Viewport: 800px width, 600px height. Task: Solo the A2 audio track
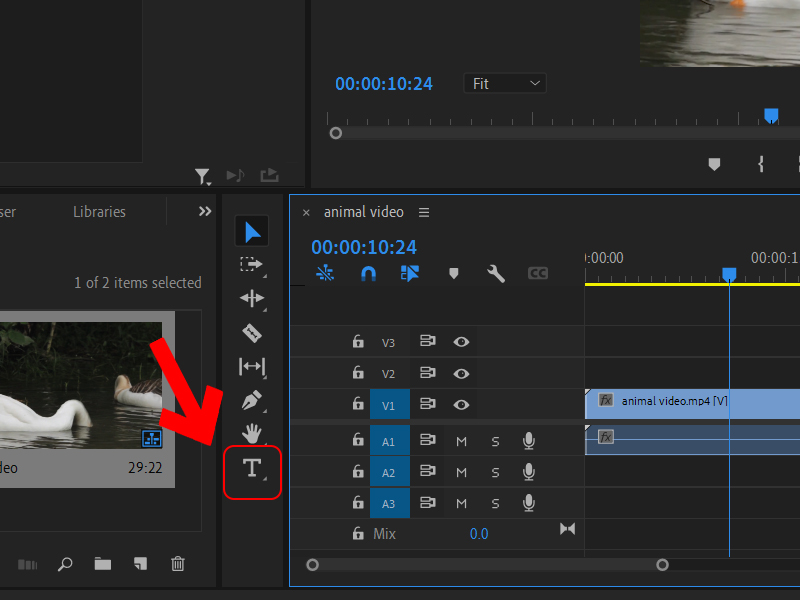(494, 472)
